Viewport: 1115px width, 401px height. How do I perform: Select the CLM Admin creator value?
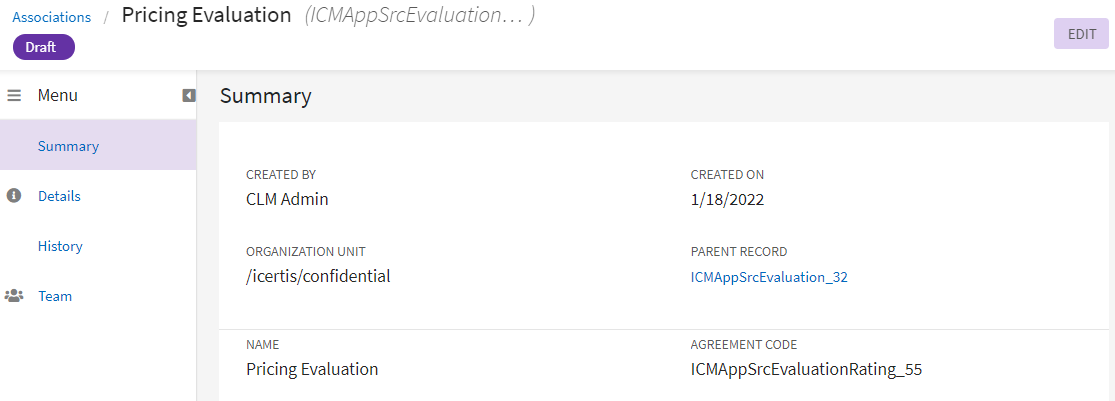(287, 199)
